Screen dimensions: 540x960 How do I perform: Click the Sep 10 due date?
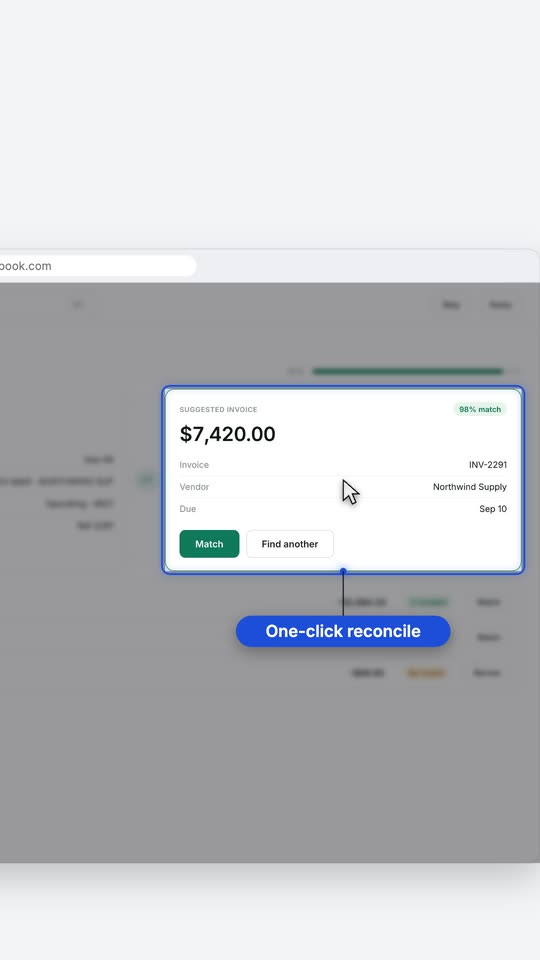(493, 509)
